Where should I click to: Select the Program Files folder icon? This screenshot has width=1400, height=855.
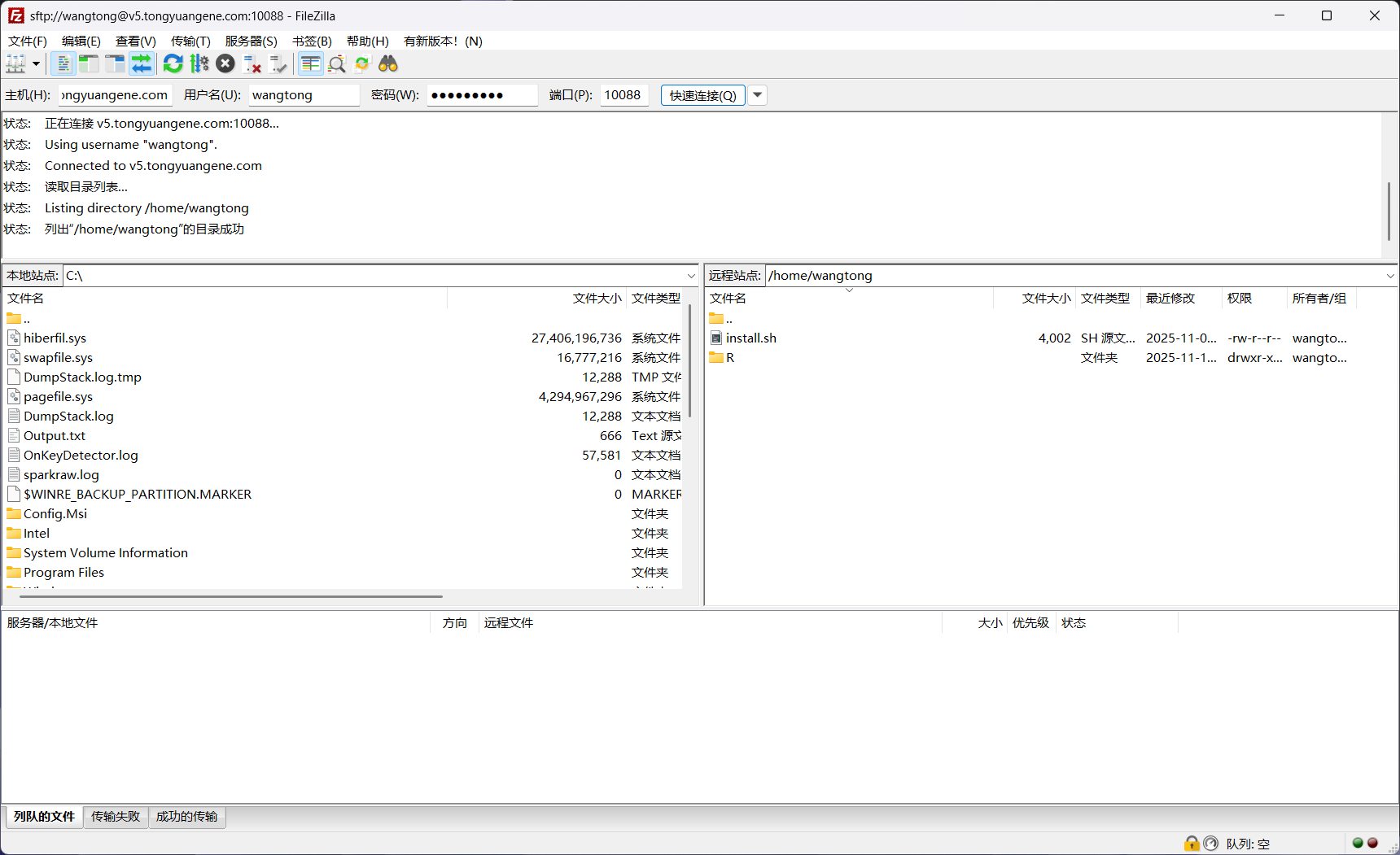pyautogui.click(x=14, y=572)
